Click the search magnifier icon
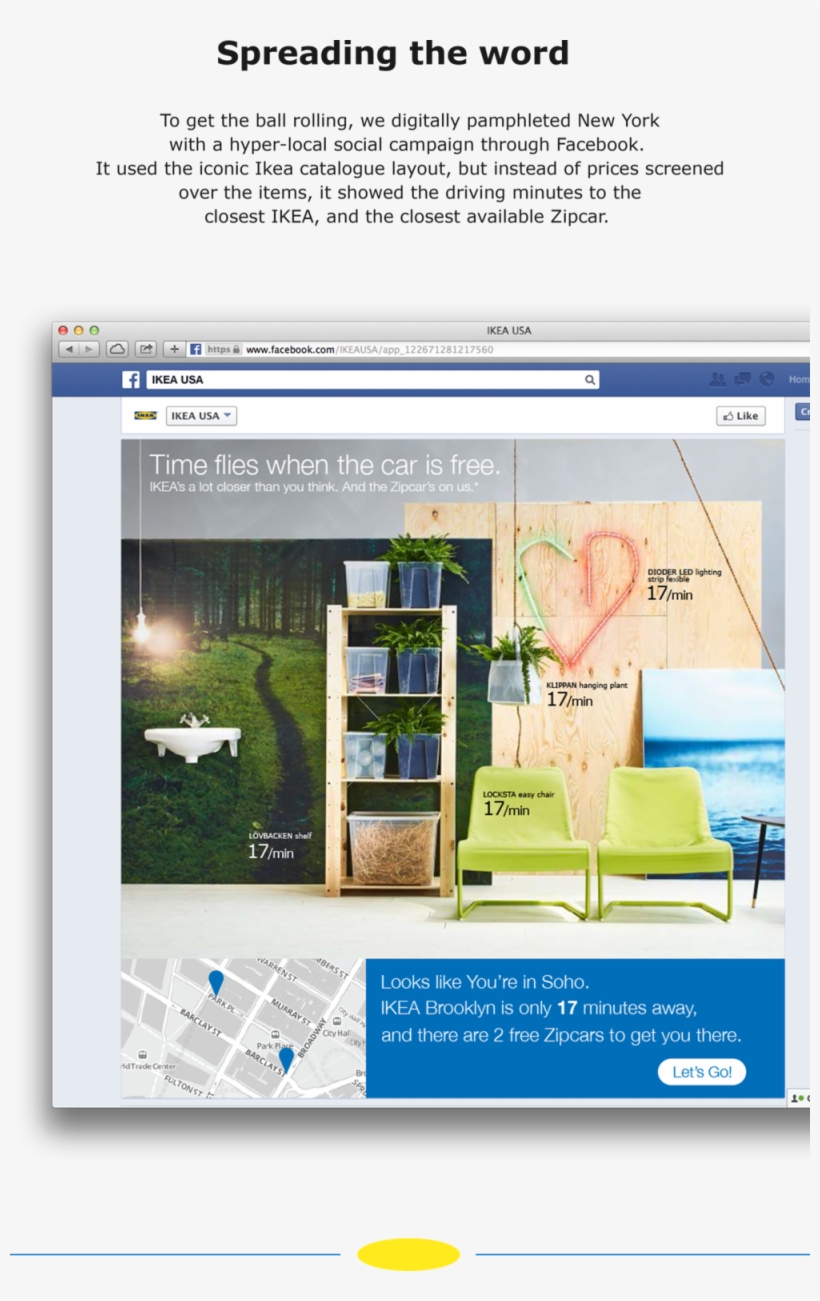The height and width of the screenshot is (1301, 820). 590,380
